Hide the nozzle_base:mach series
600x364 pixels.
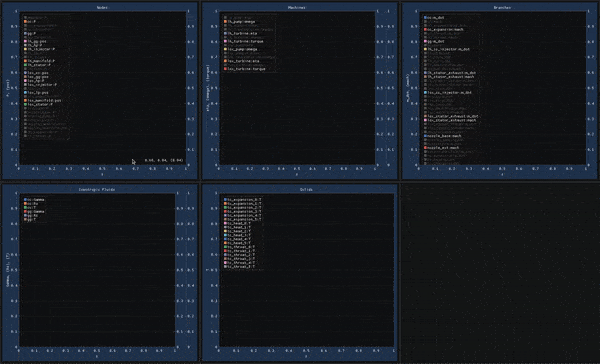coord(444,136)
